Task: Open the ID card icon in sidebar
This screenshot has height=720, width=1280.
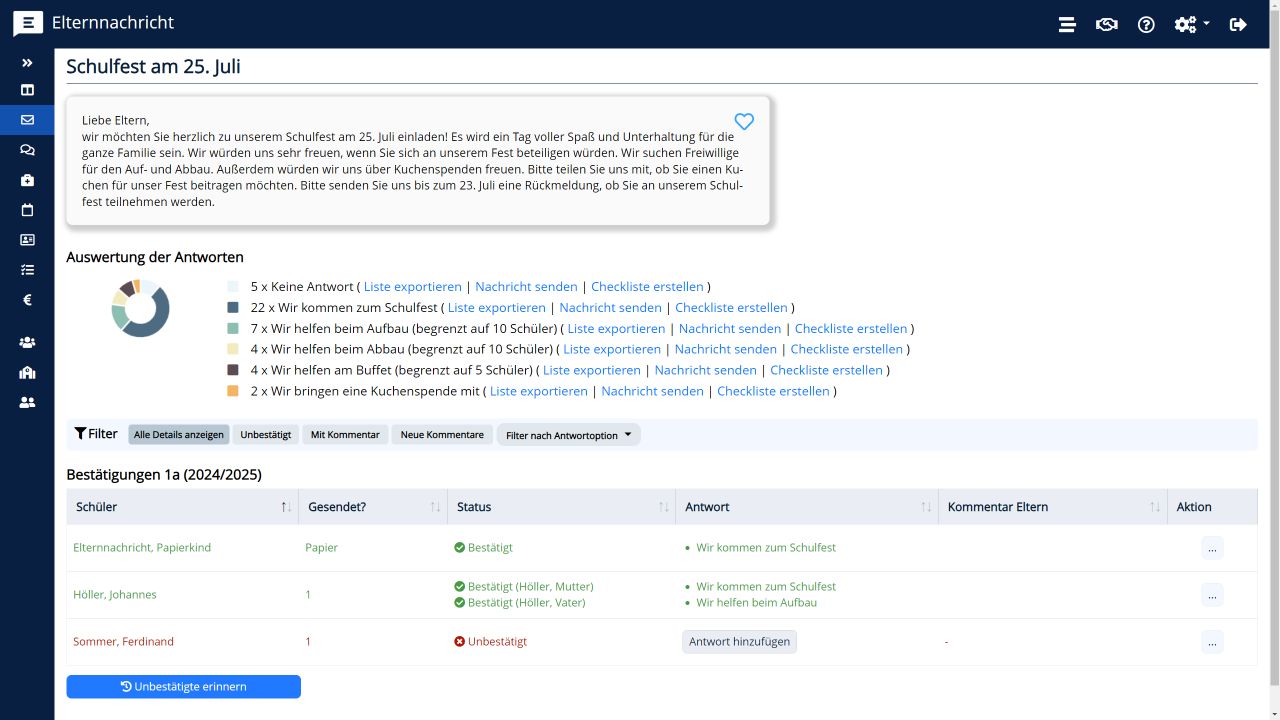Action: click(x=27, y=240)
